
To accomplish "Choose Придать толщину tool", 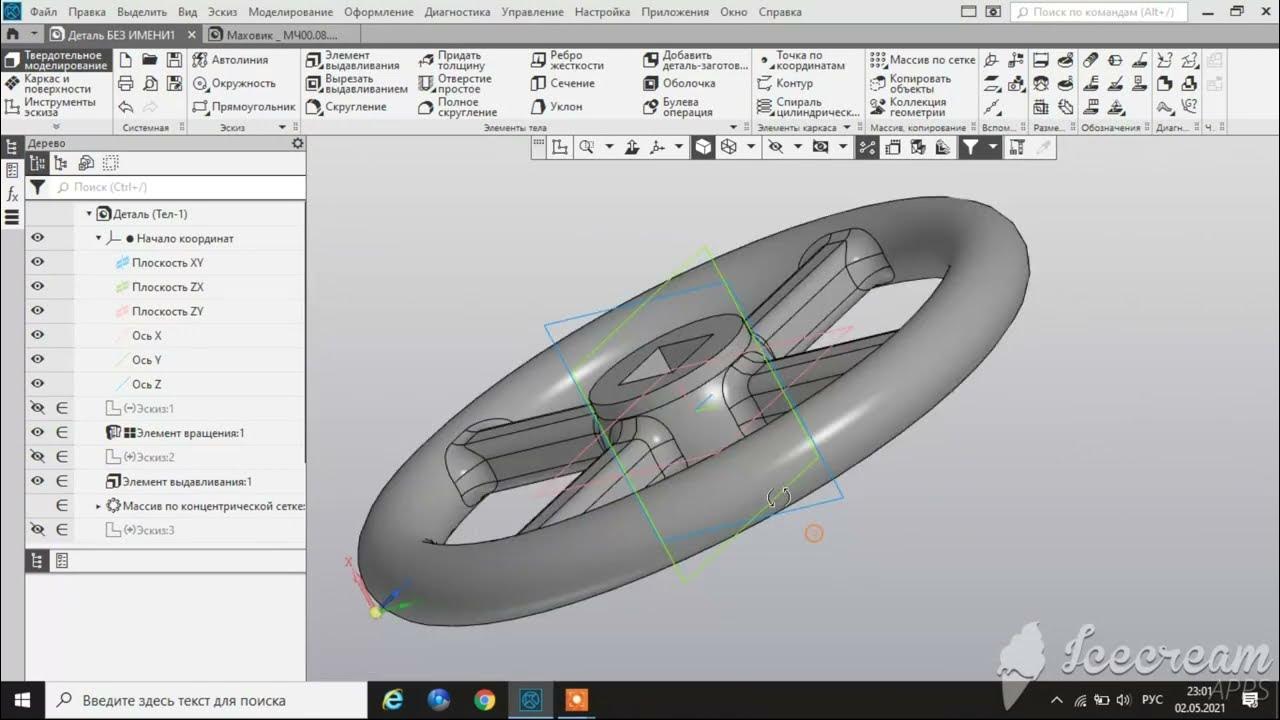I will click(451, 60).
